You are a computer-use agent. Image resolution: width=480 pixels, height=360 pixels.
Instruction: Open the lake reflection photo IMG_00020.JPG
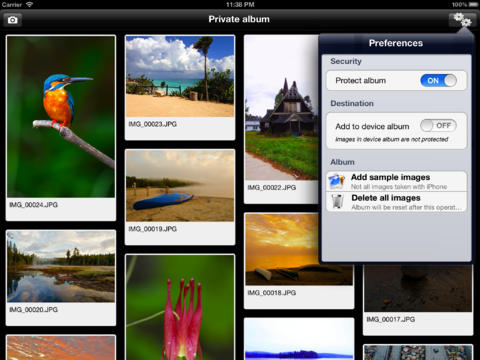(61, 267)
